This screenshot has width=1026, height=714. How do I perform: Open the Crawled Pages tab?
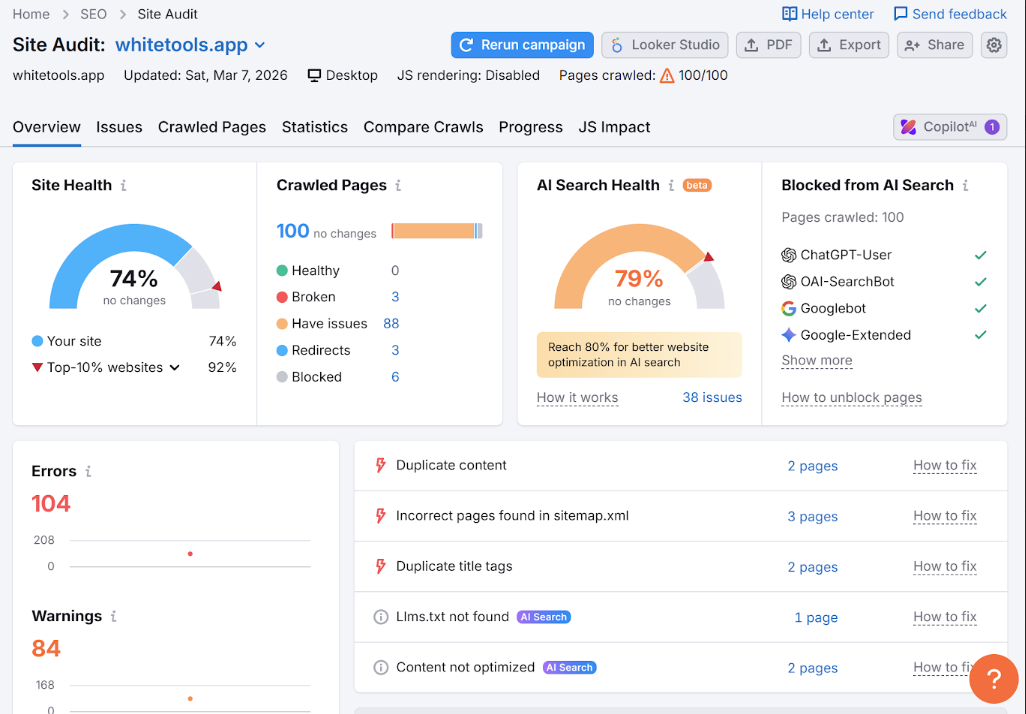tap(212, 127)
